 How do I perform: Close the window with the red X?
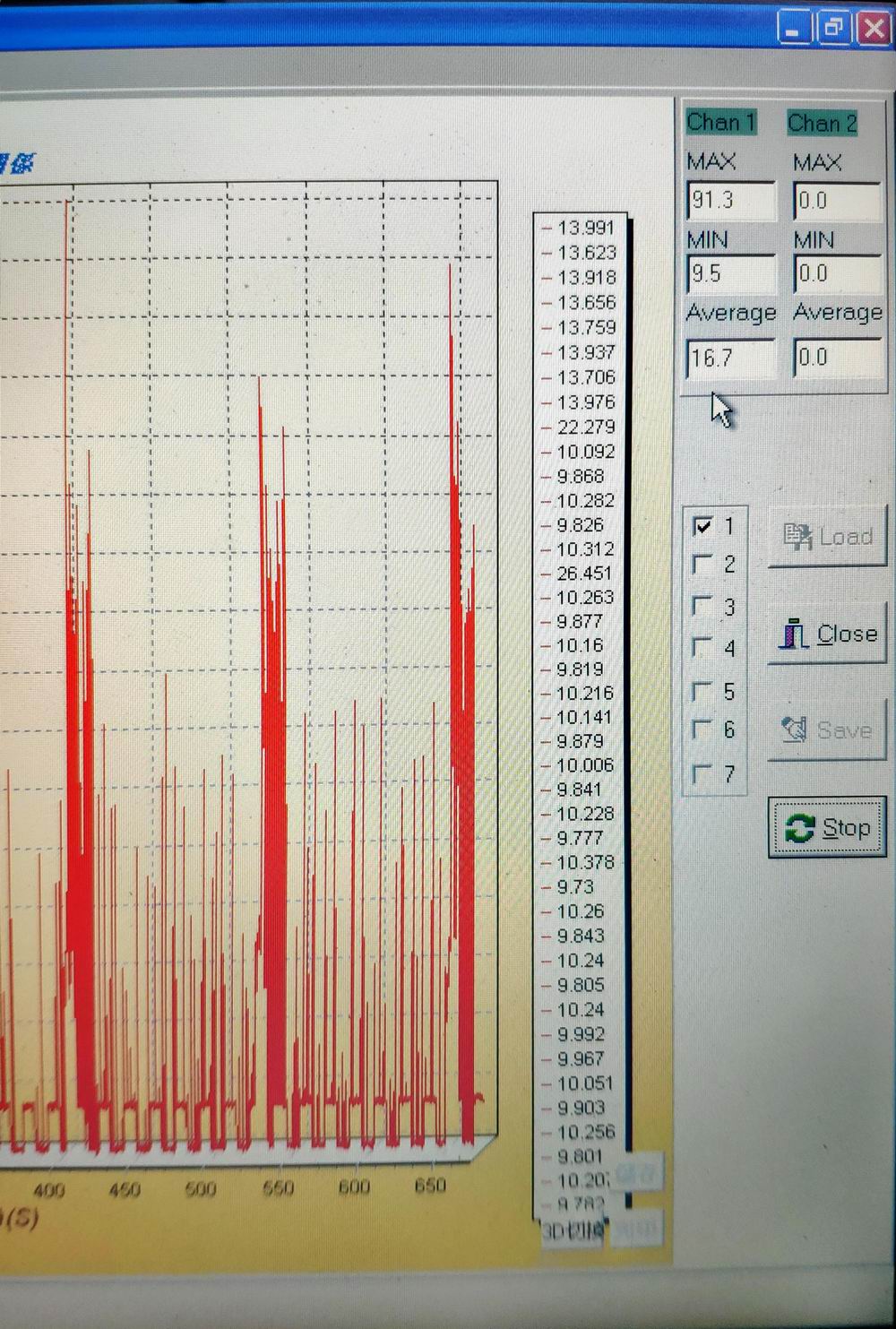874,29
